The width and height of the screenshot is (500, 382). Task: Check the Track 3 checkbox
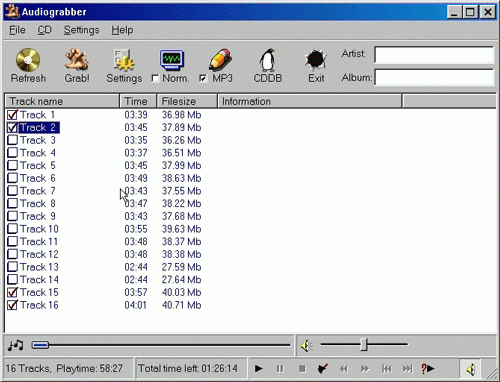[x=12, y=140]
